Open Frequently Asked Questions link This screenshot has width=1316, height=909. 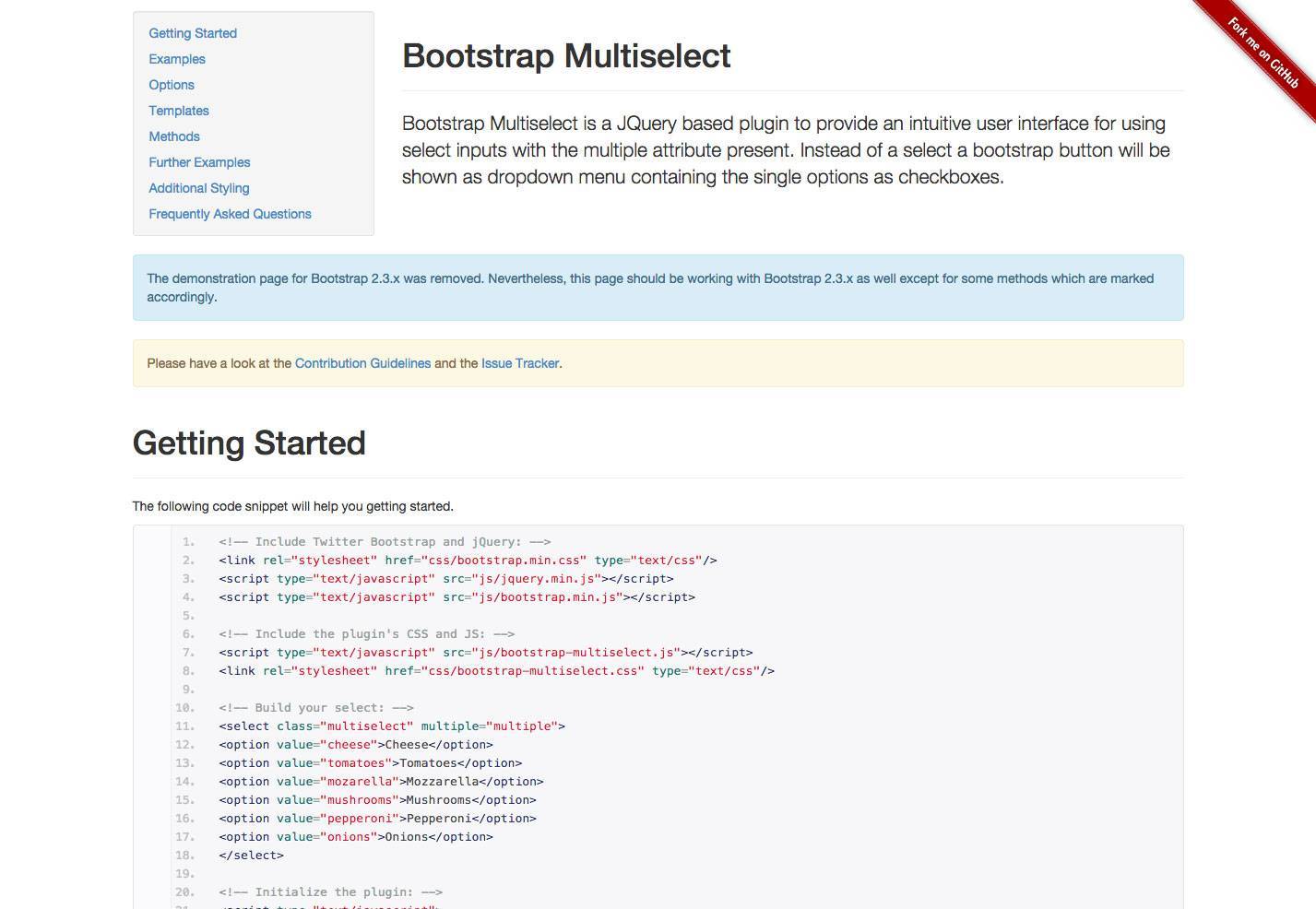[230, 214]
